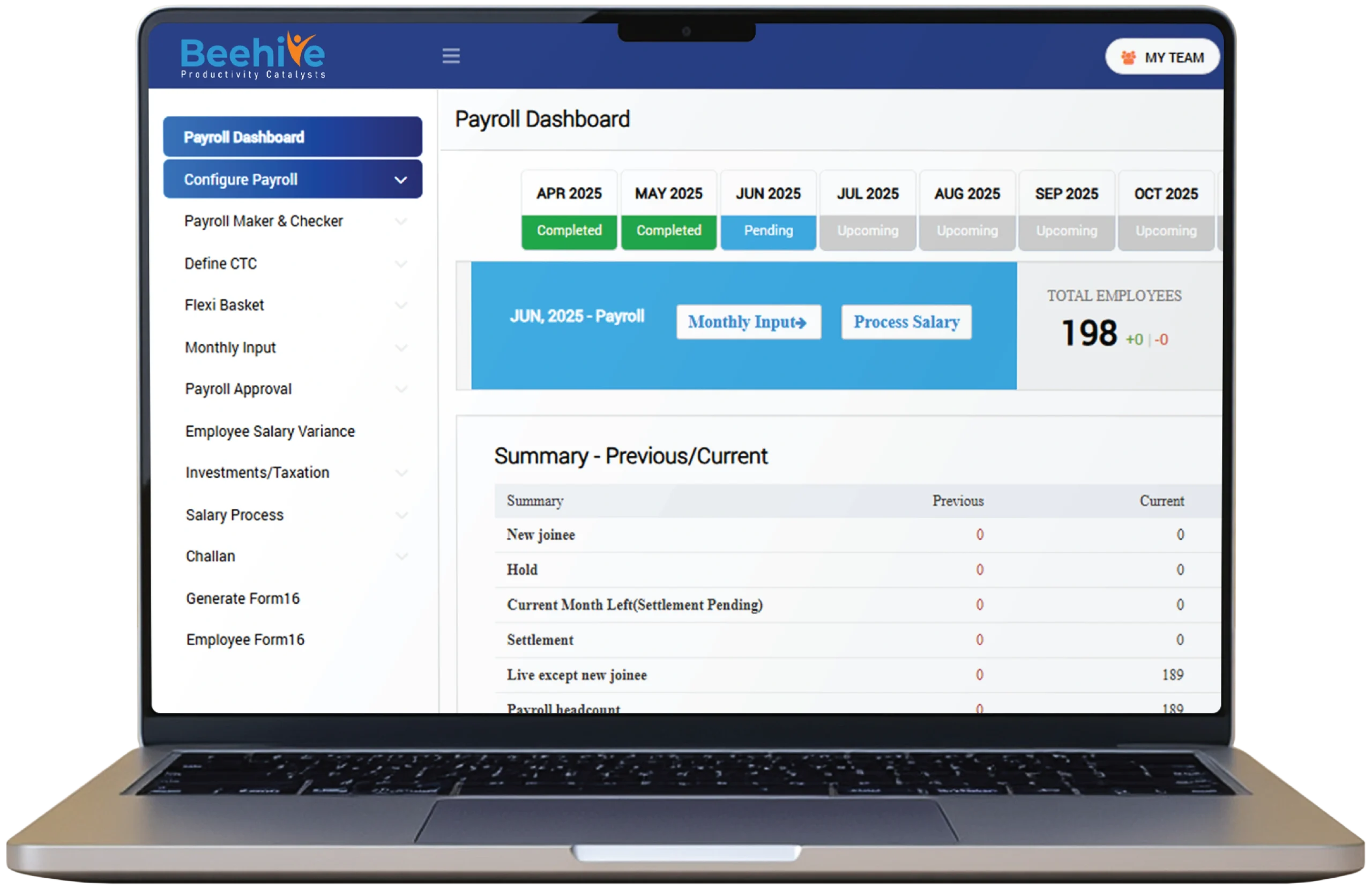Click the Process Salary button
Image resolution: width=1372 pixels, height=889 pixels.
click(906, 322)
